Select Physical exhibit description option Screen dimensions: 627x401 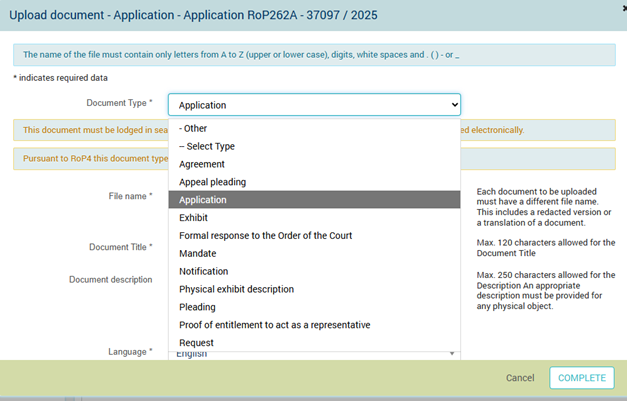[236, 289]
